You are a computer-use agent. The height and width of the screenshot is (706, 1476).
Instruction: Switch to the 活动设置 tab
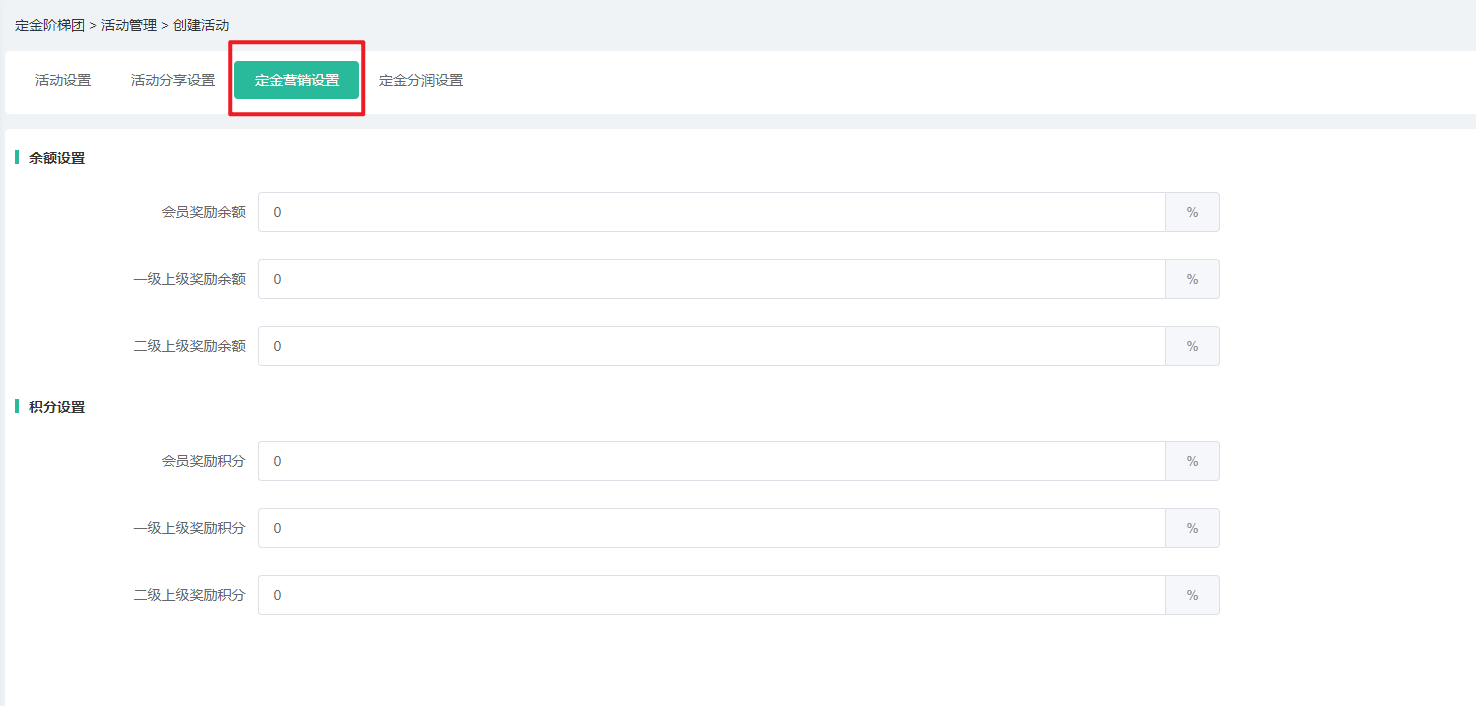click(x=63, y=80)
